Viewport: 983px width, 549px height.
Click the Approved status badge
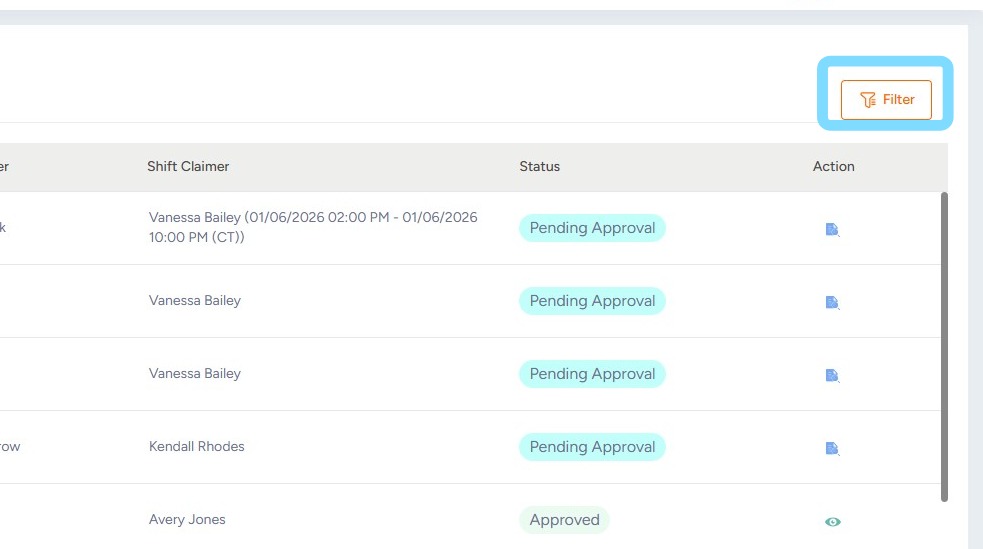564,520
